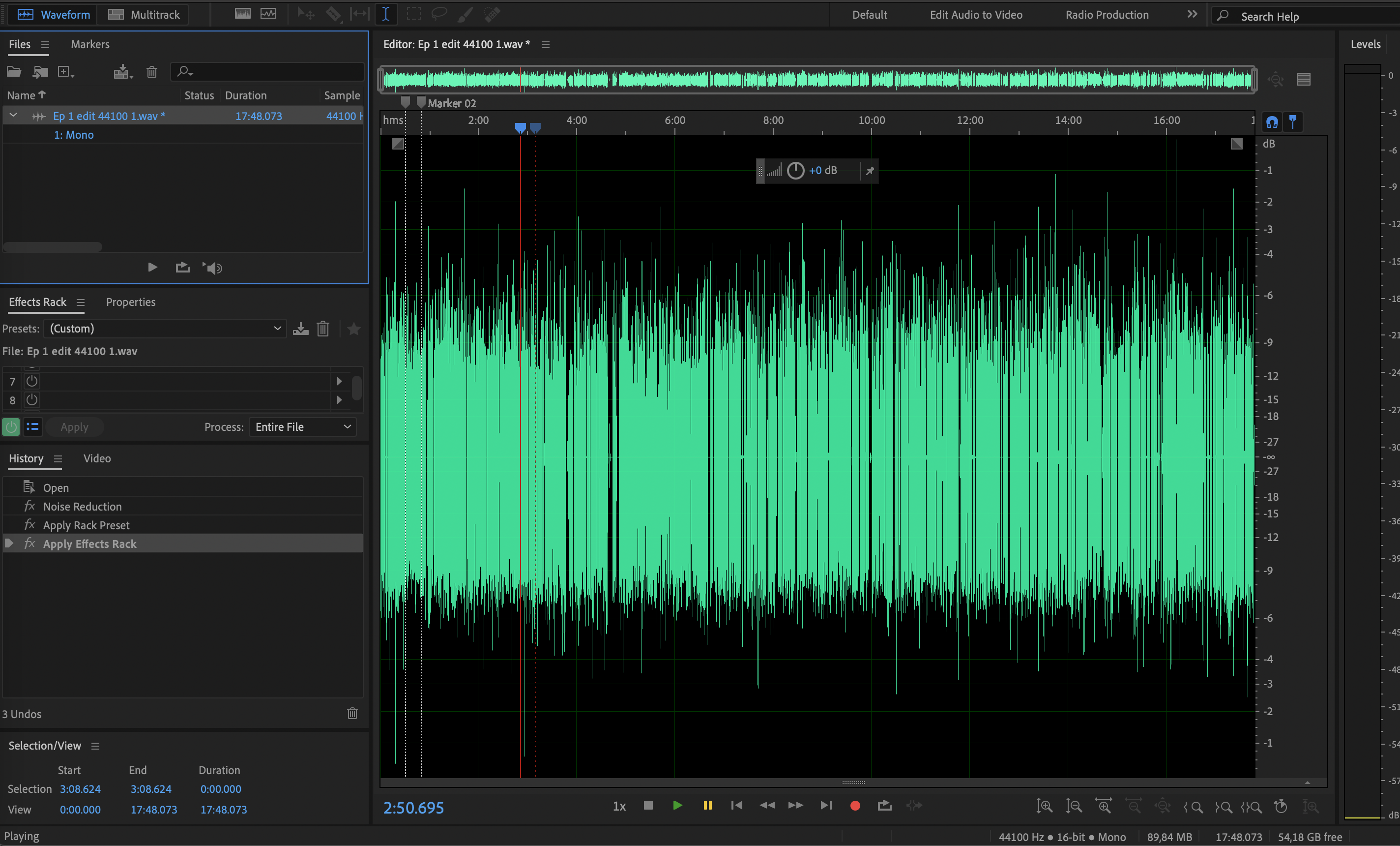This screenshot has height=846, width=1400.
Task: Click the red Record button
Action: pyautogui.click(x=854, y=806)
